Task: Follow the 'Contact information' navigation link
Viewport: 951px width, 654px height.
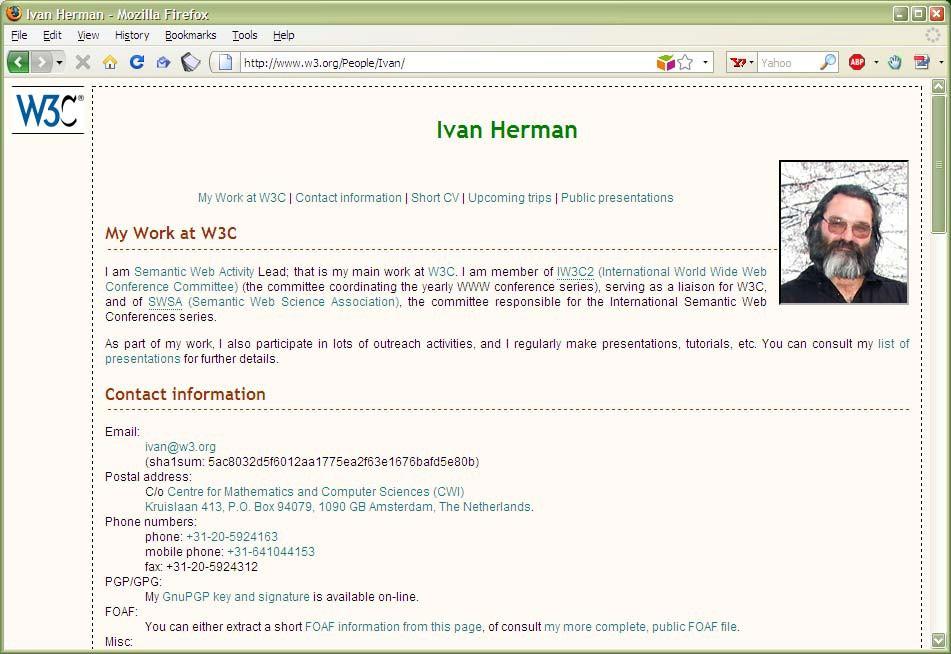Action: (x=348, y=198)
